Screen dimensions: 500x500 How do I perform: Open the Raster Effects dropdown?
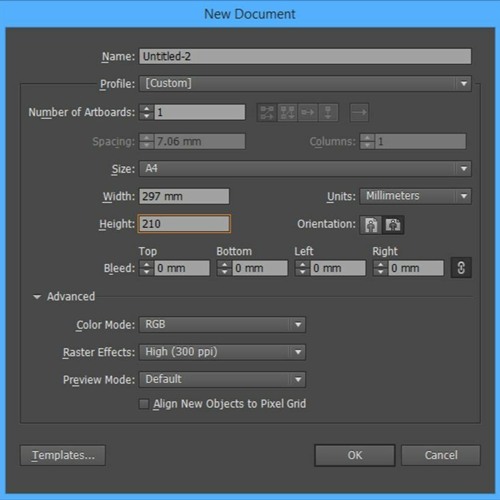pyautogui.click(x=222, y=352)
